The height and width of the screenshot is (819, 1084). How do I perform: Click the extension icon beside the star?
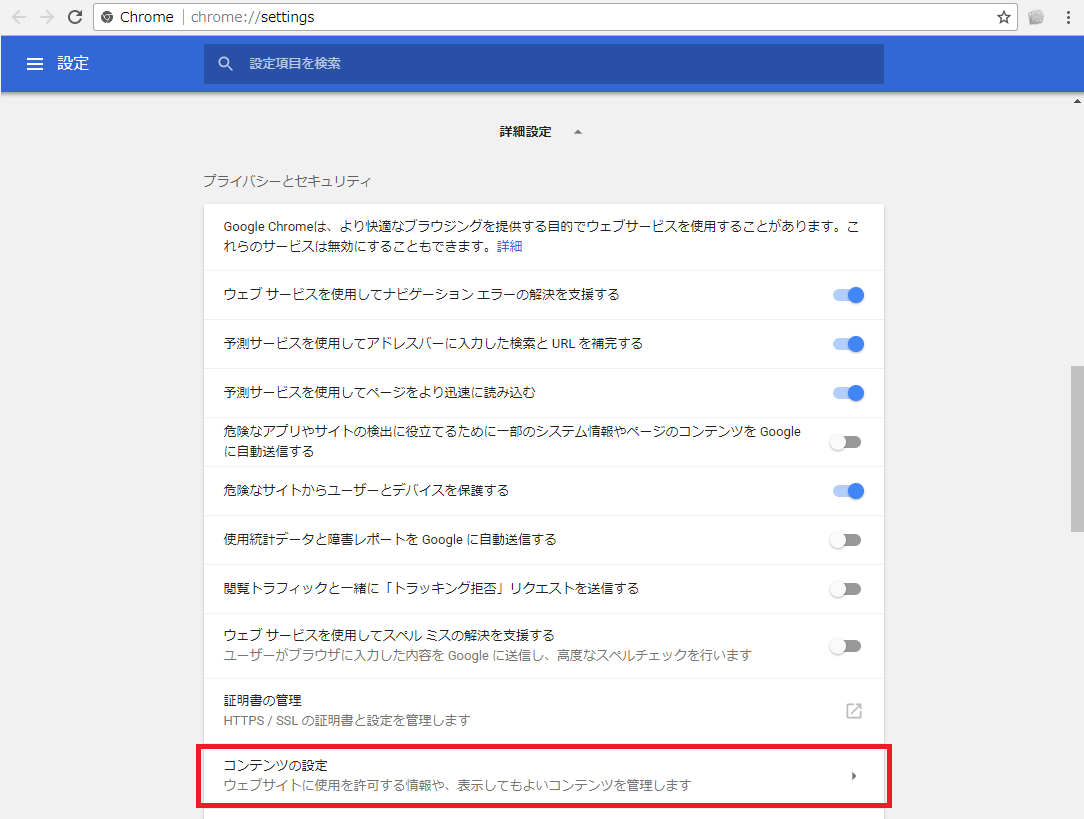coord(1036,17)
